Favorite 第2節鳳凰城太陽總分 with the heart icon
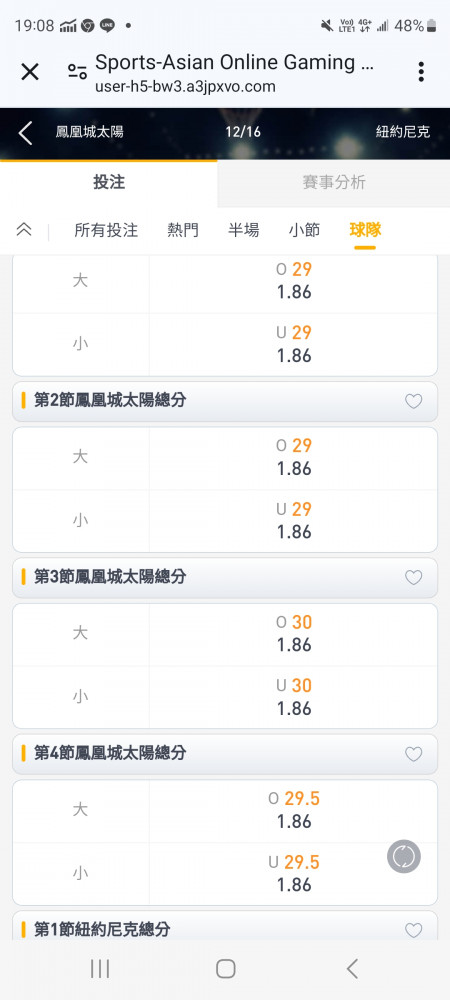Screen dimensions: 450x1000 414,401
